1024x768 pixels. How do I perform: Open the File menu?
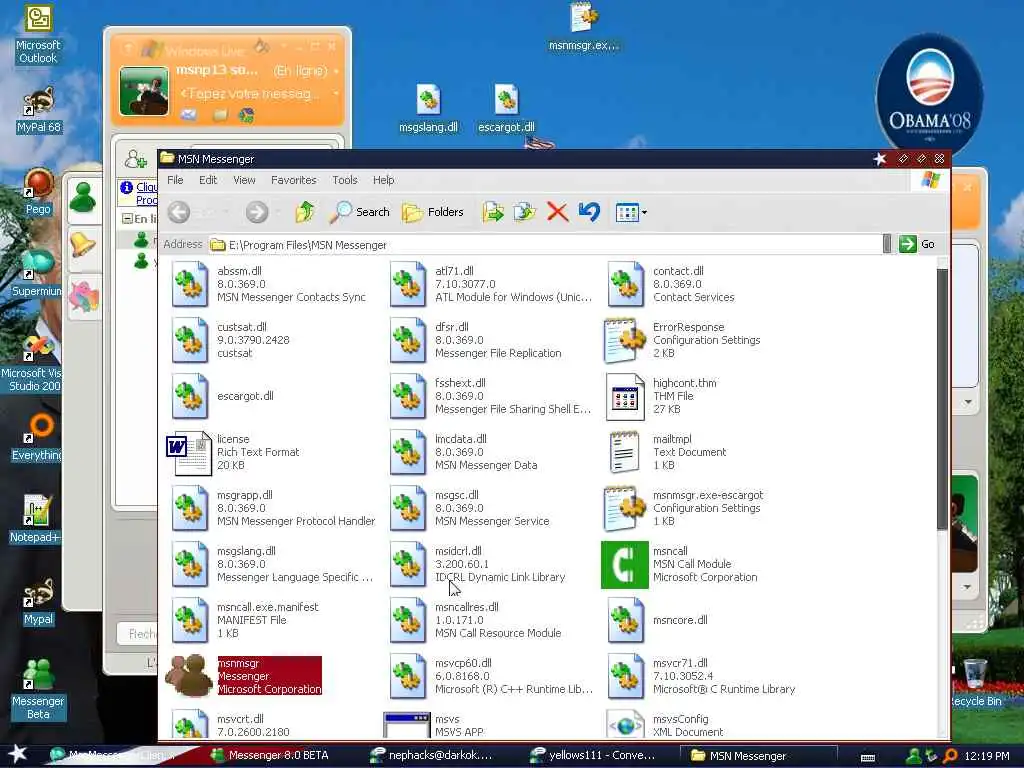tap(175, 180)
